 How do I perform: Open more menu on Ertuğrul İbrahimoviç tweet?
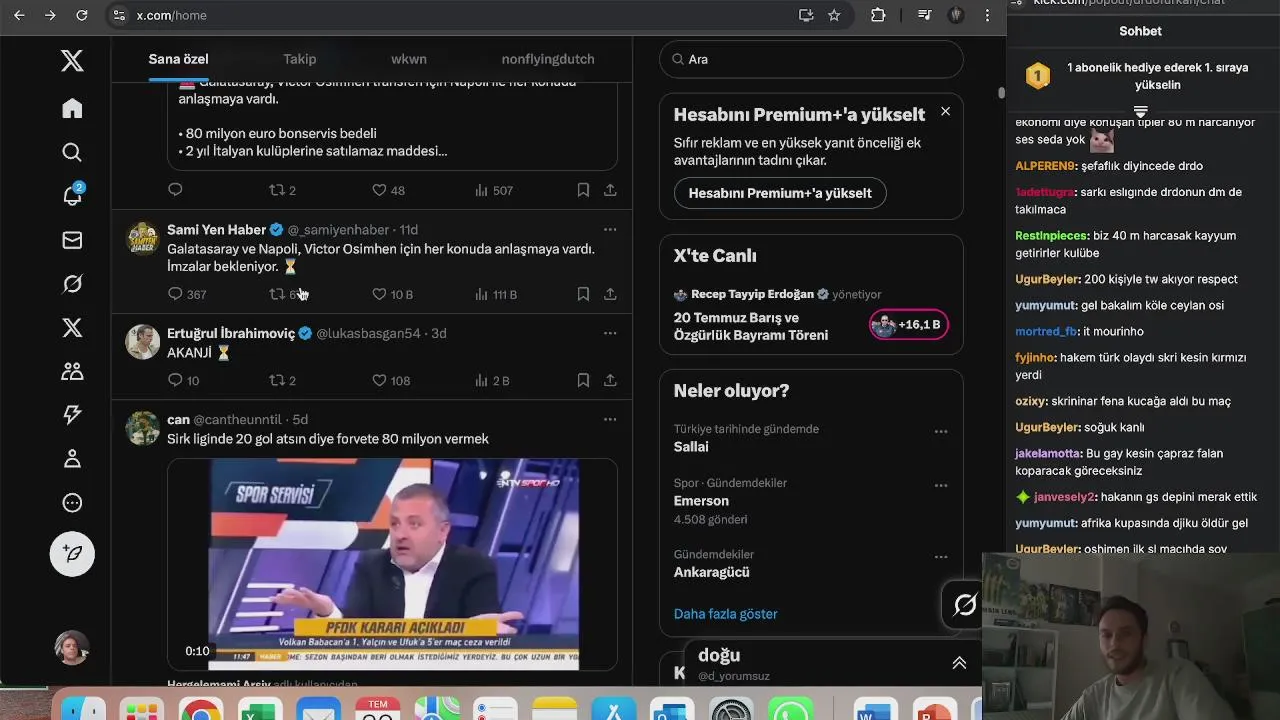click(610, 333)
